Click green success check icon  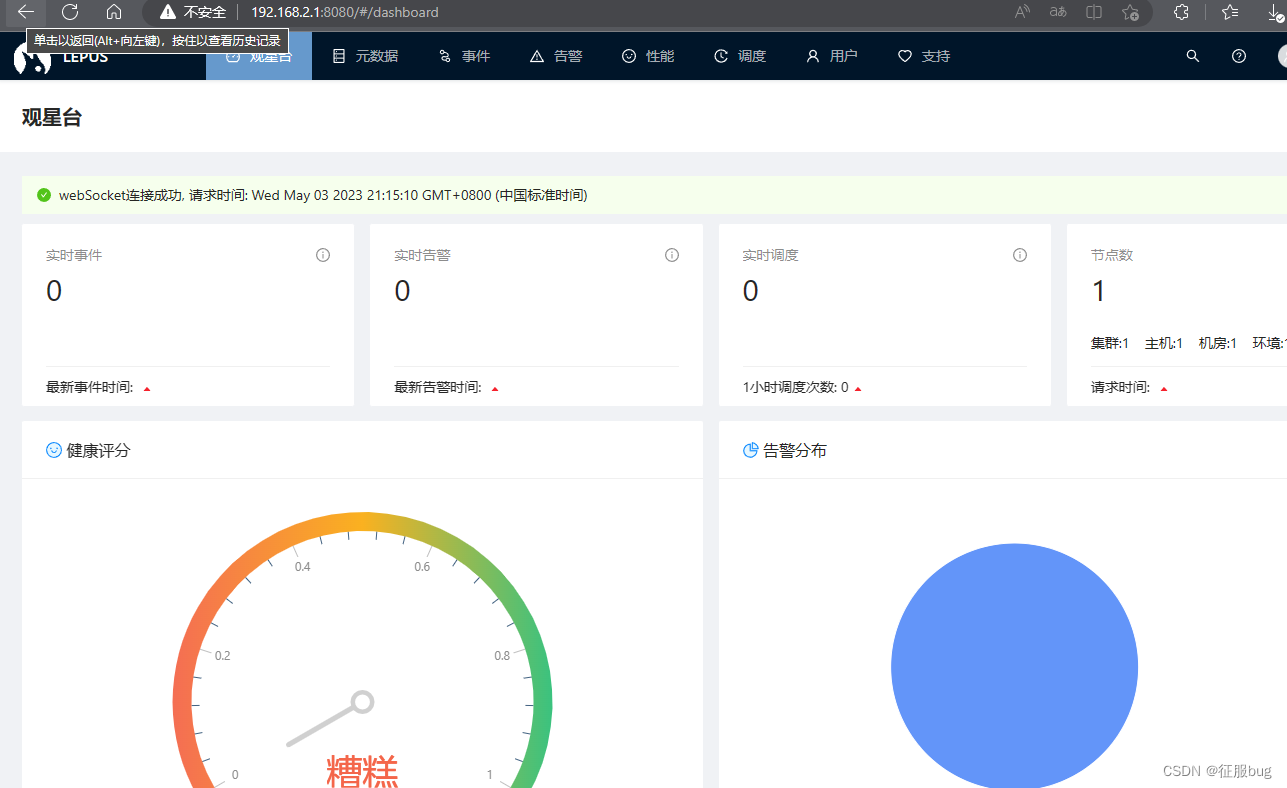click(x=44, y=195)
